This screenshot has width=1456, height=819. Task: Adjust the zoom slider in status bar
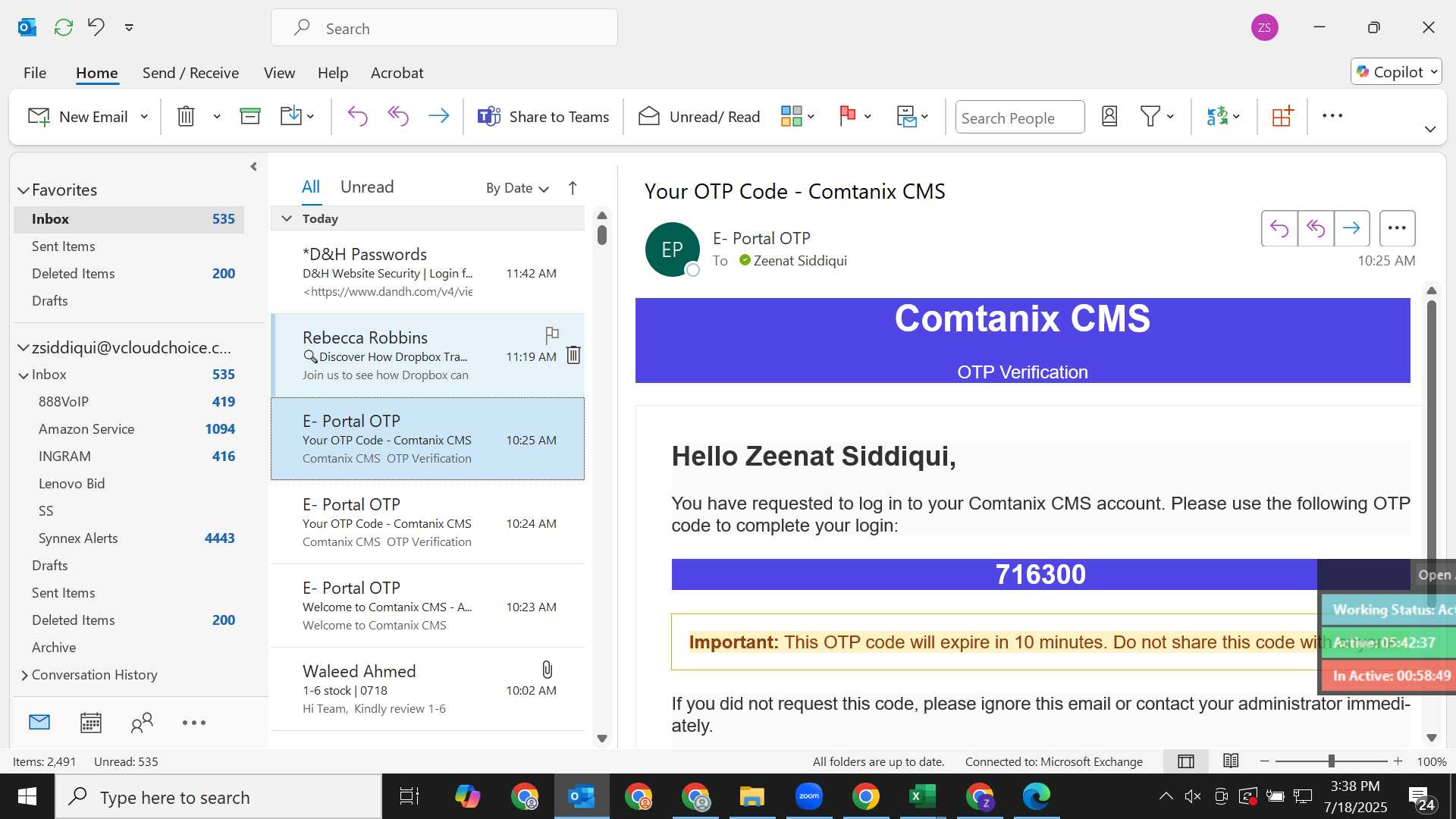[x=1331, y=761]
